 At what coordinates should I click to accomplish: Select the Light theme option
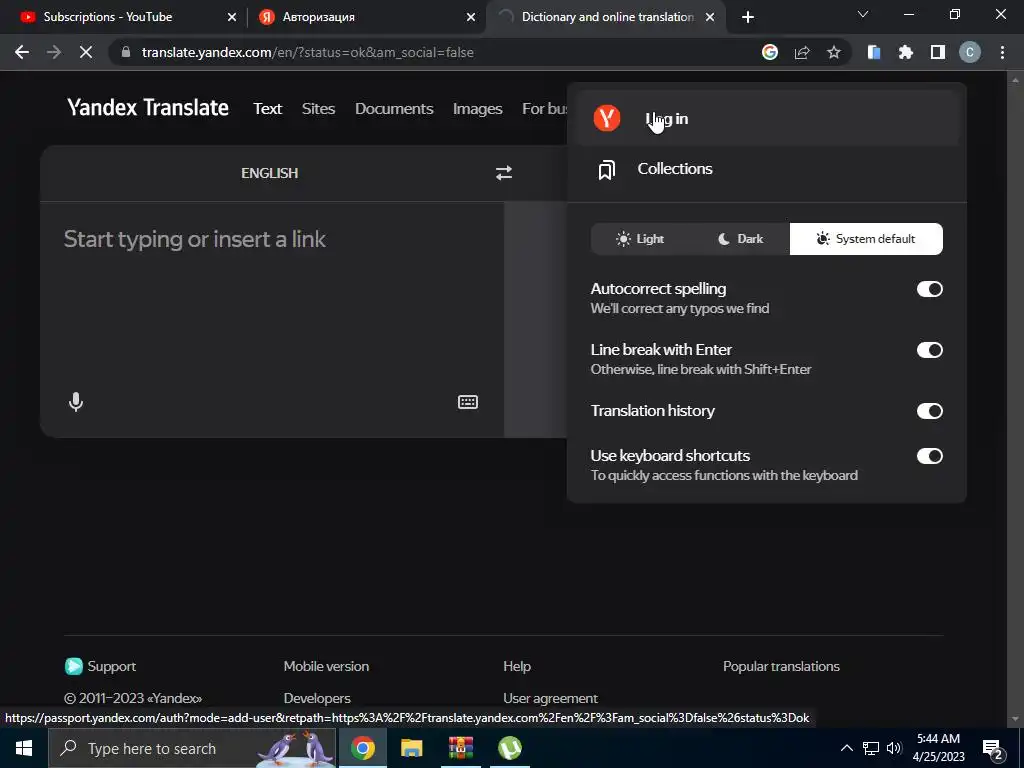pyautogui.click(x=640, y=239)
